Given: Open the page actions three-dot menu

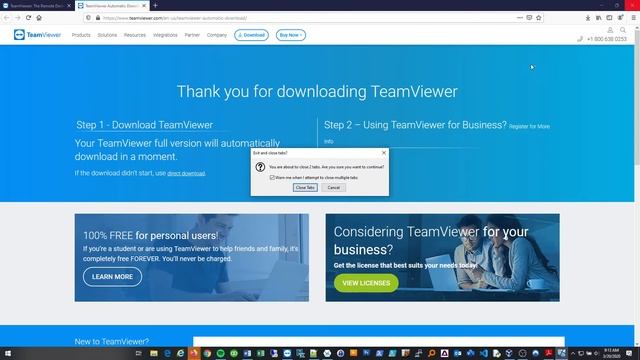Looking at the screenshot, I should click(519, 18).
